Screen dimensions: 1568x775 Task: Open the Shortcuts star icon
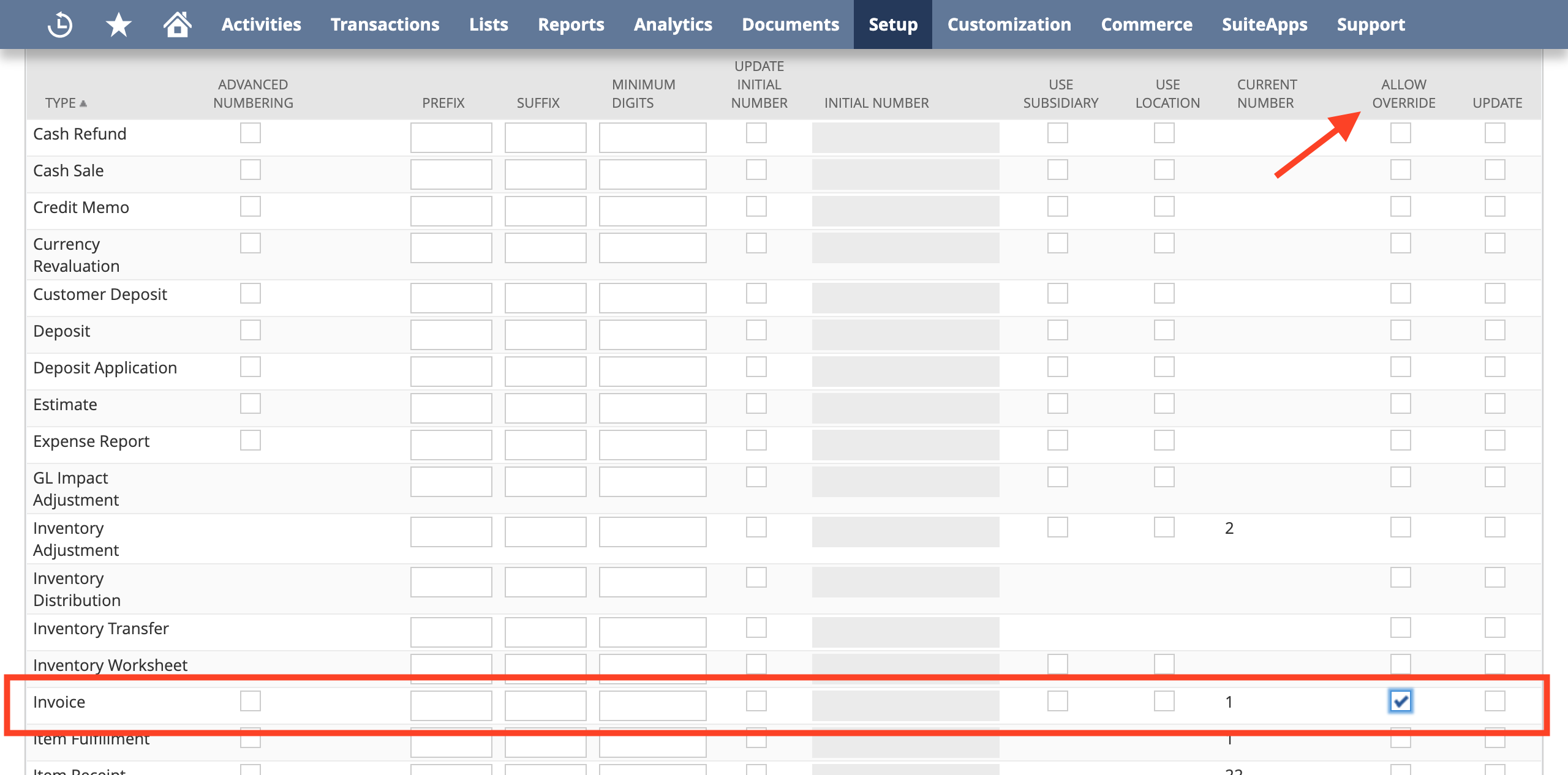(x=118, y=24)
